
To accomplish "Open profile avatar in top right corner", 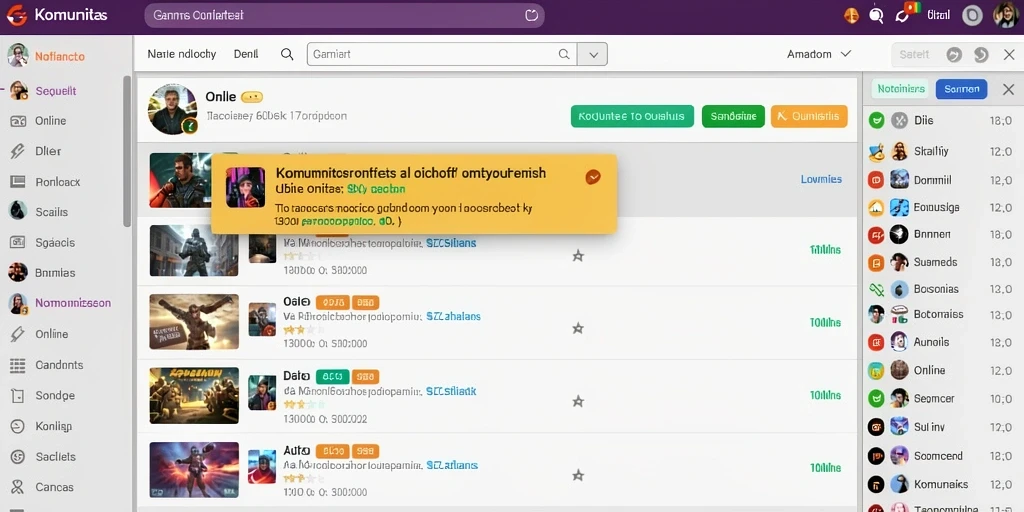I will point(1006,15).
